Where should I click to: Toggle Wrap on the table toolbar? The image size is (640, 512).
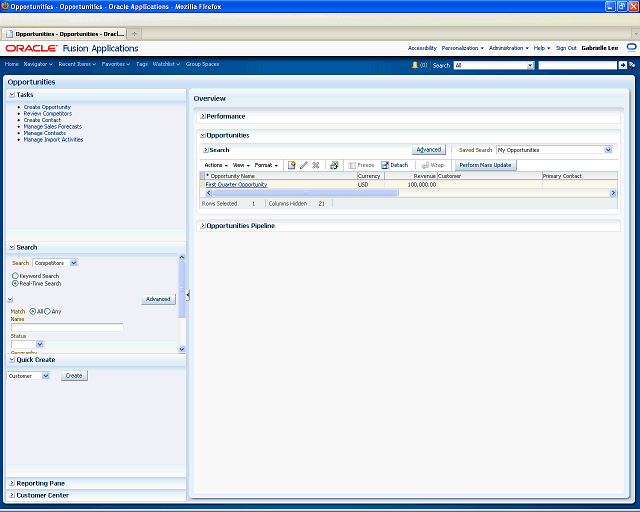(x=433, y=165)
